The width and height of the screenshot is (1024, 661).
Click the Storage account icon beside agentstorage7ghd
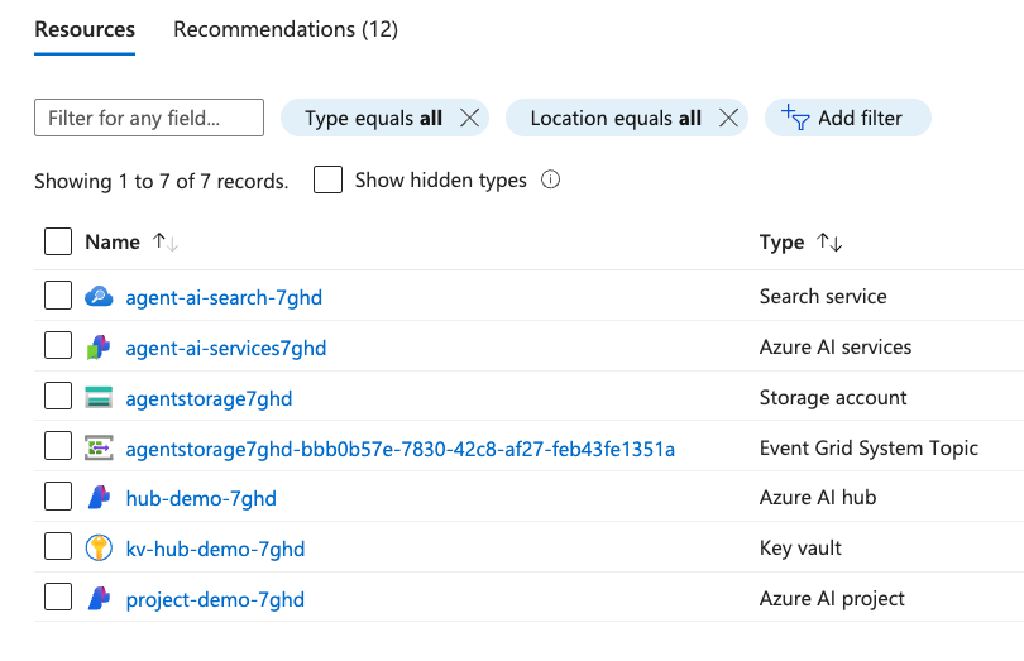pos(99,396)
